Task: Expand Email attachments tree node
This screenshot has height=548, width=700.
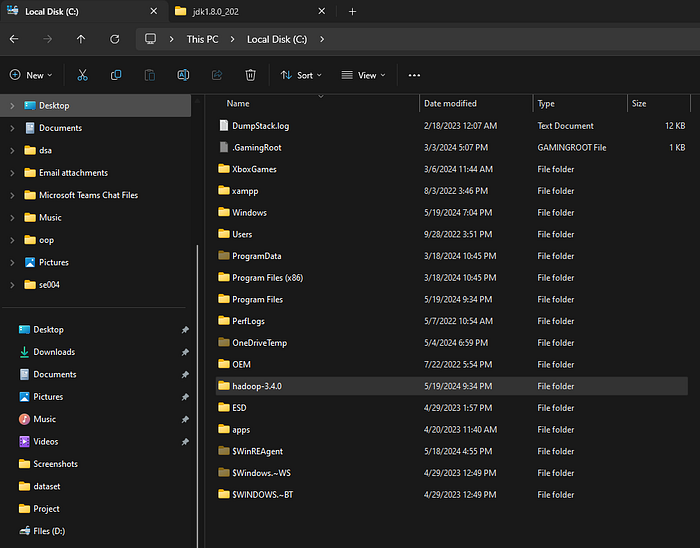Action: (x=12, y=173)
